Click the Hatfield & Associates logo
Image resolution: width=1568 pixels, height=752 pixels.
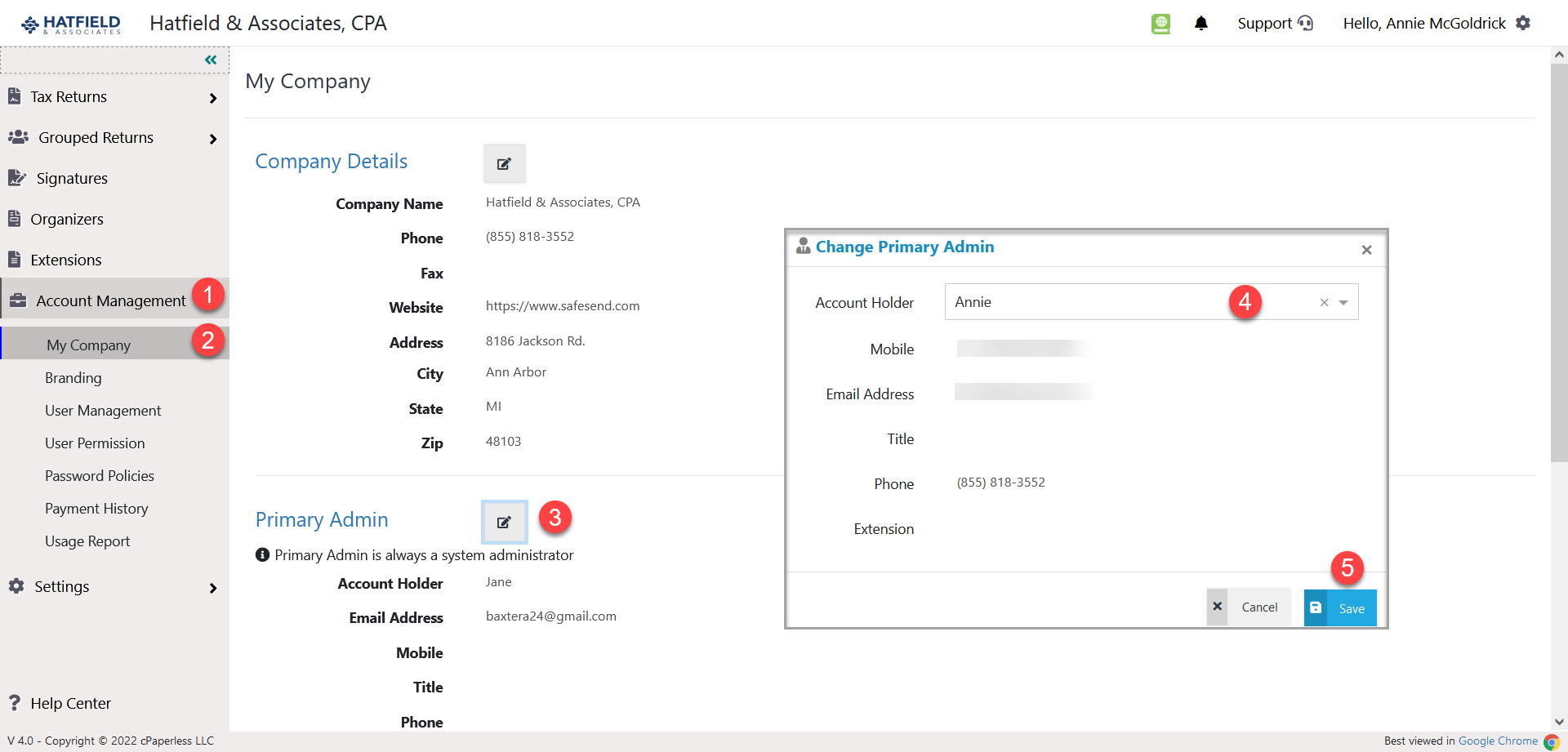(x=69, y=23)
